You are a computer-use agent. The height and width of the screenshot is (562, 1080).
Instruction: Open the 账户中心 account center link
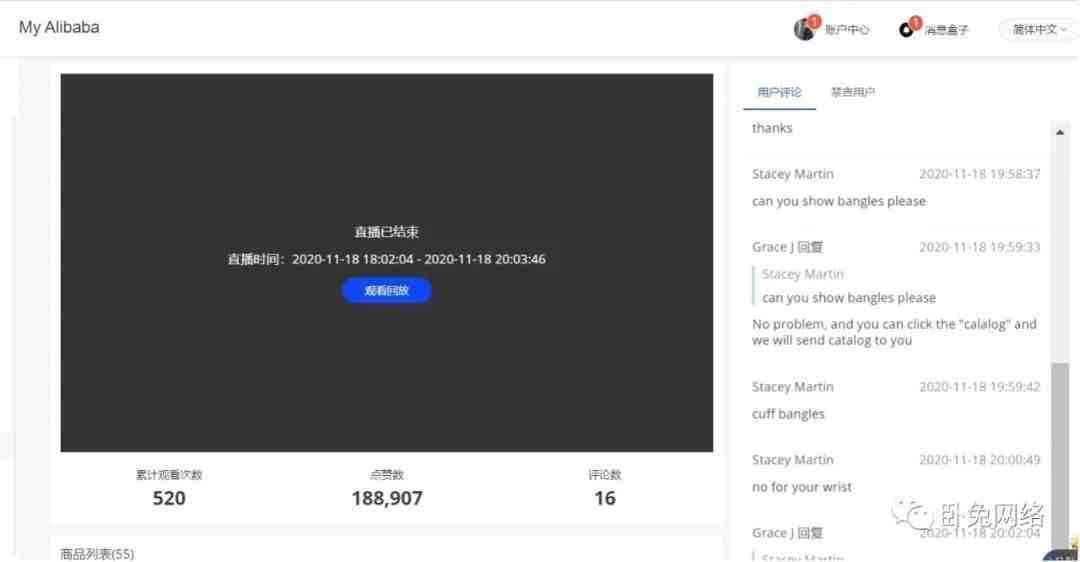coord(847,30)
